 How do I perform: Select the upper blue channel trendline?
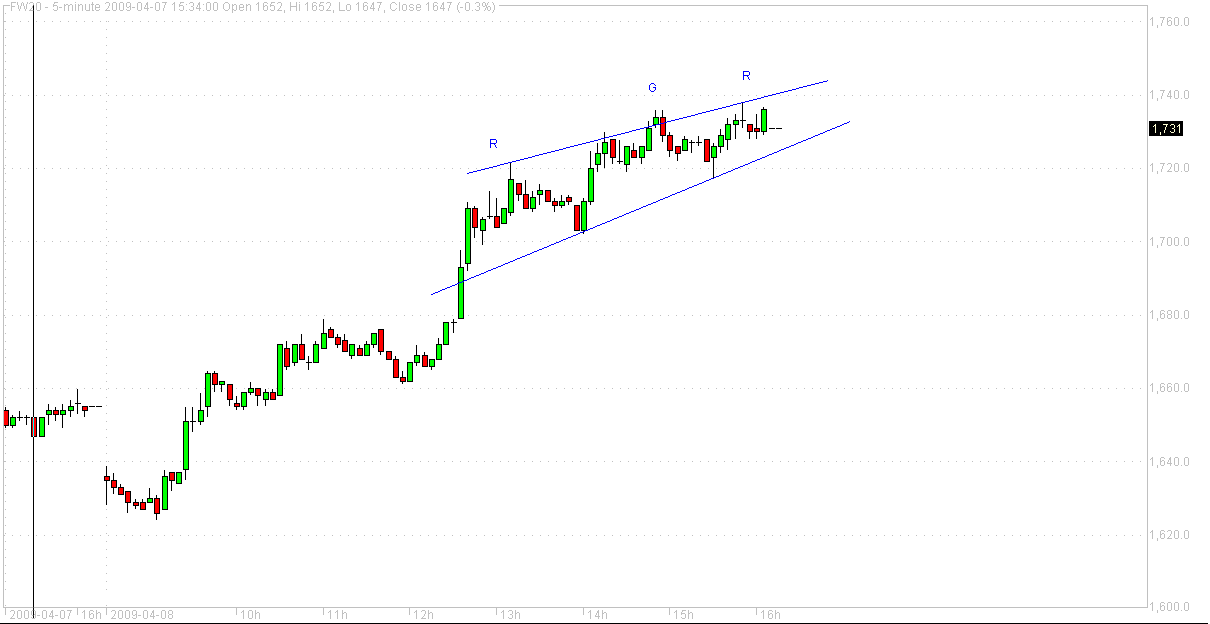pos(647,127)
